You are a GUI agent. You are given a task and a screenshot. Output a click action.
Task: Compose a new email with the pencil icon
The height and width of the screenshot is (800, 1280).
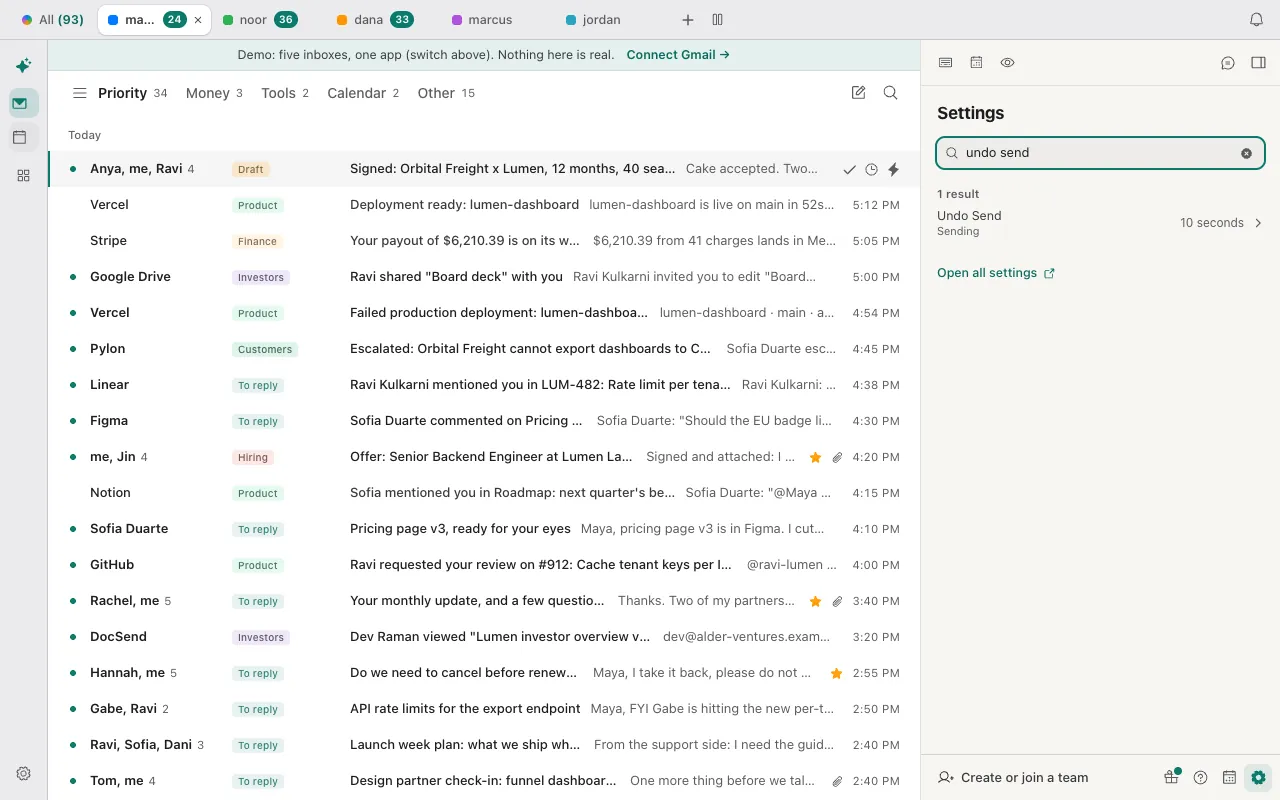click(x=858, y=93)
